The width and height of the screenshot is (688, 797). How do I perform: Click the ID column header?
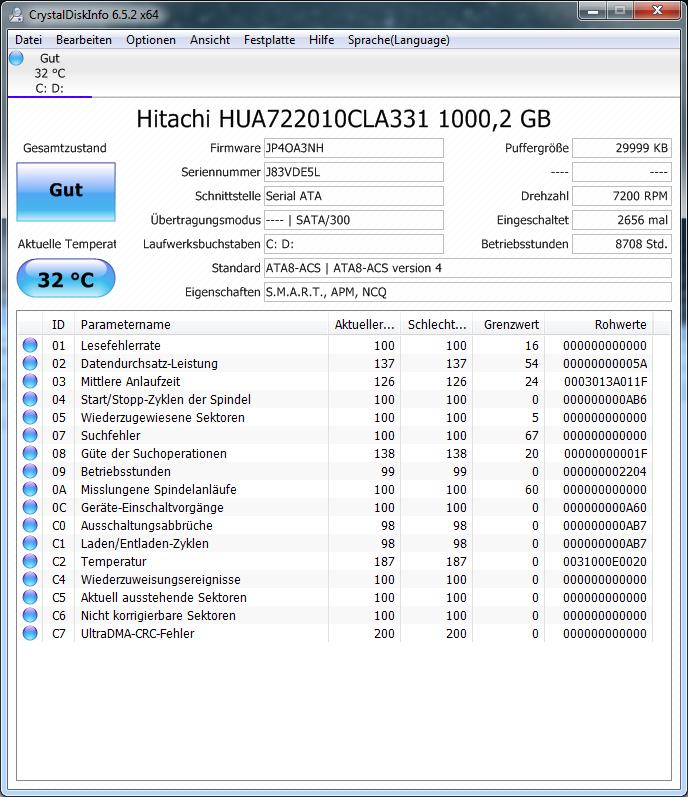coord(58,324)
